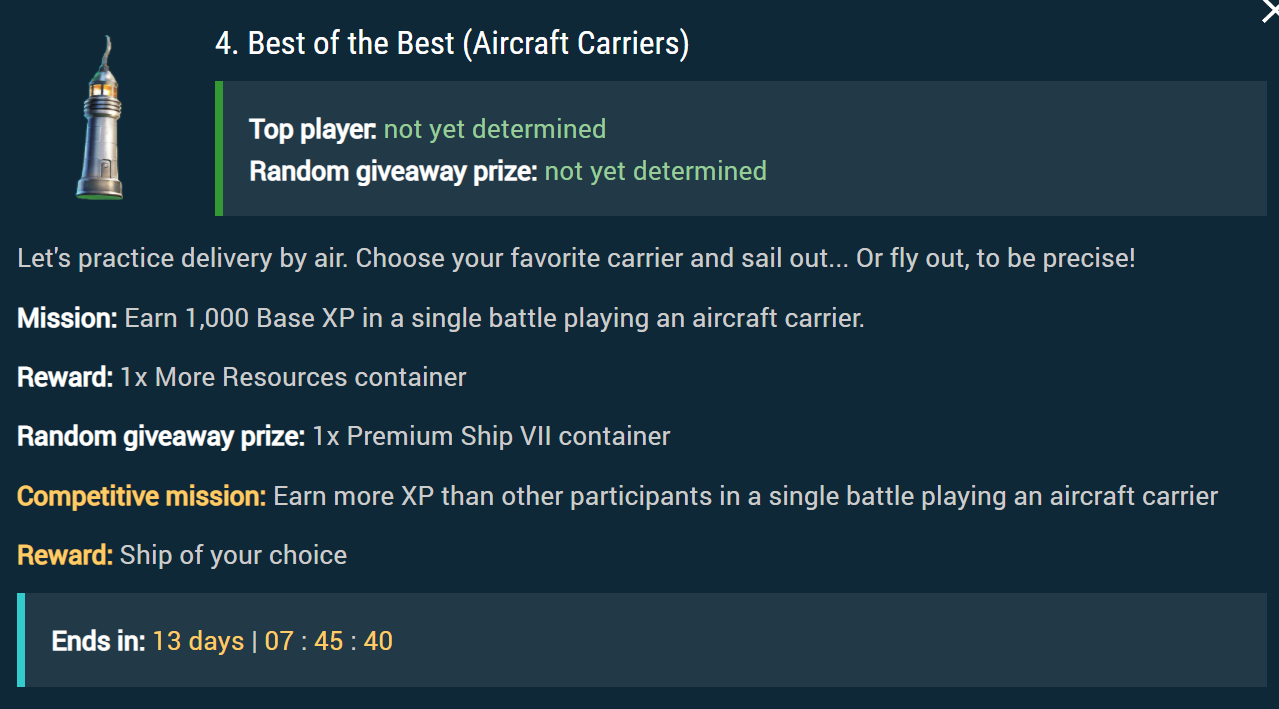Click the green bar beside the Top player box
This screenshot has width=1279, height=709.
(219, 148)
